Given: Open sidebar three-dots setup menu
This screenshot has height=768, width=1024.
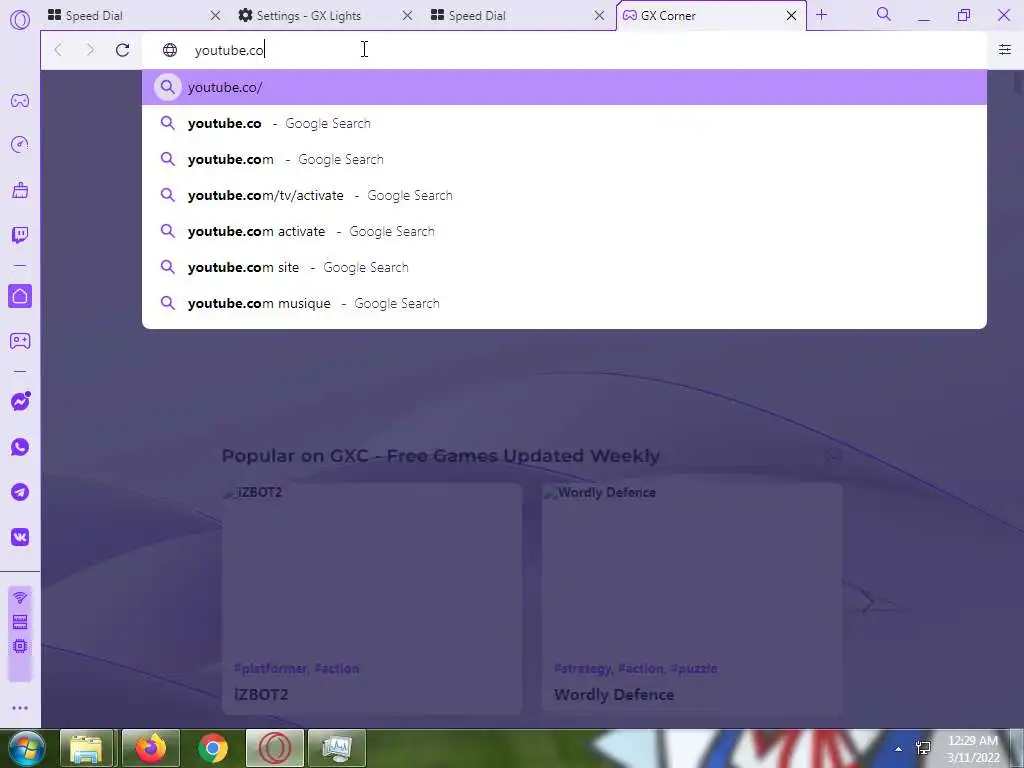Looking at the screenshot, I should click(x=20, y=708).
